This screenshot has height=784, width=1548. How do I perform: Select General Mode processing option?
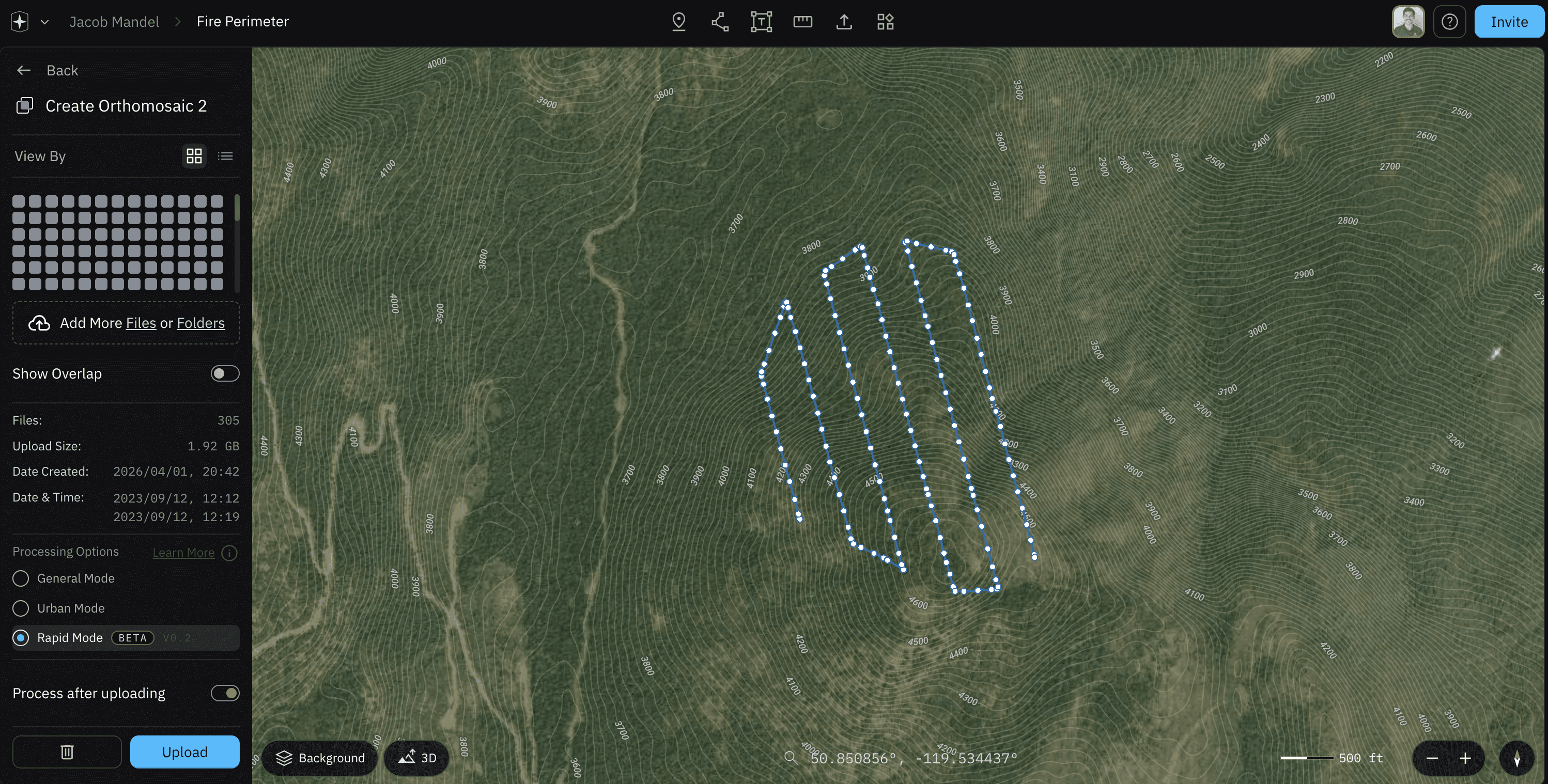[21, 578]
